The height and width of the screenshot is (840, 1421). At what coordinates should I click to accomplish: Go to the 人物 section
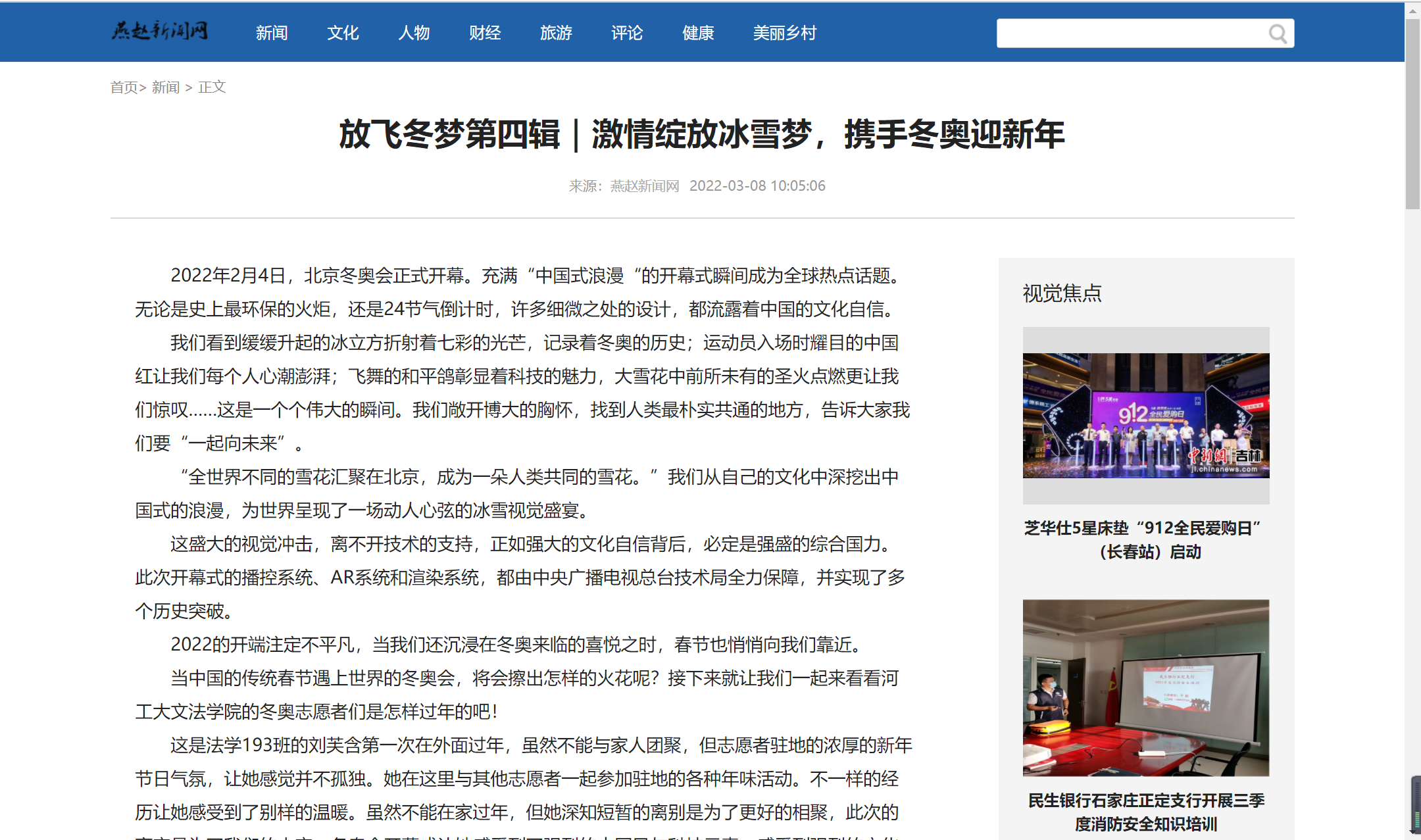pyautogui.click(x=414, y=33)
